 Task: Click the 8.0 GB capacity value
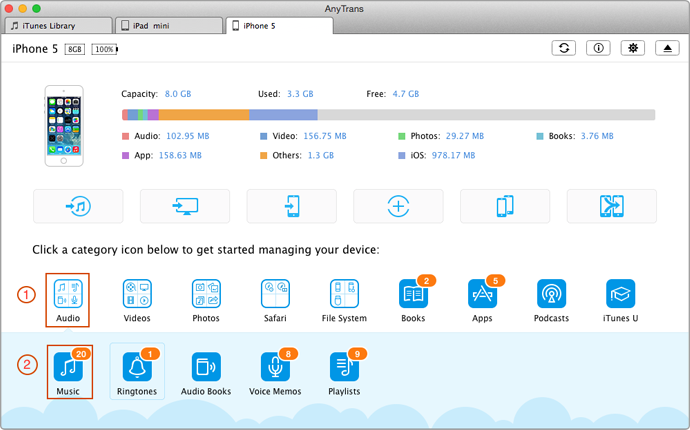[x=178, y=94]
